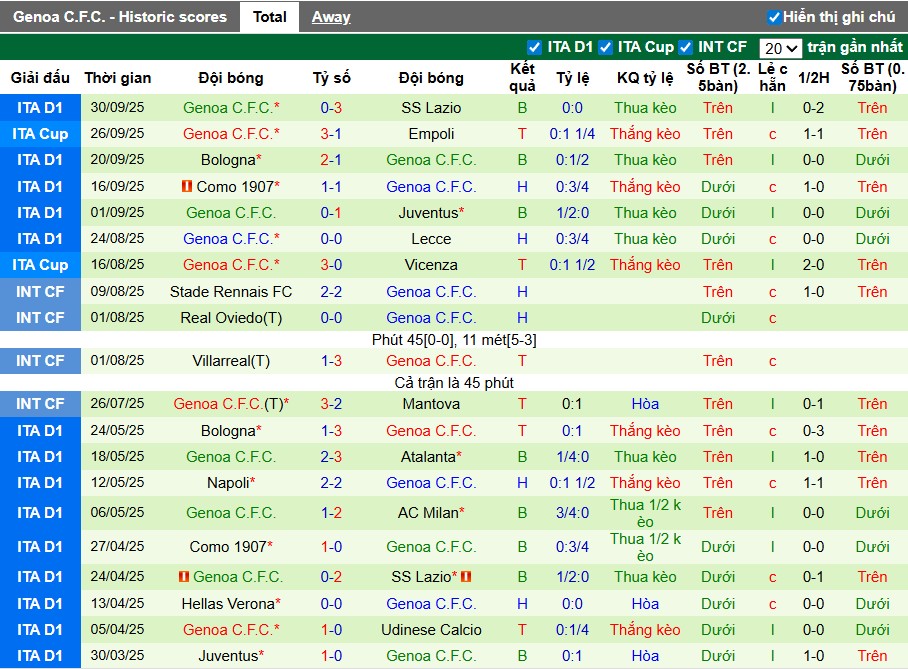Viewport: 908px width, 669px height.
Task: Open the 20 recent matches dropdown
Action: click(780, 48)
